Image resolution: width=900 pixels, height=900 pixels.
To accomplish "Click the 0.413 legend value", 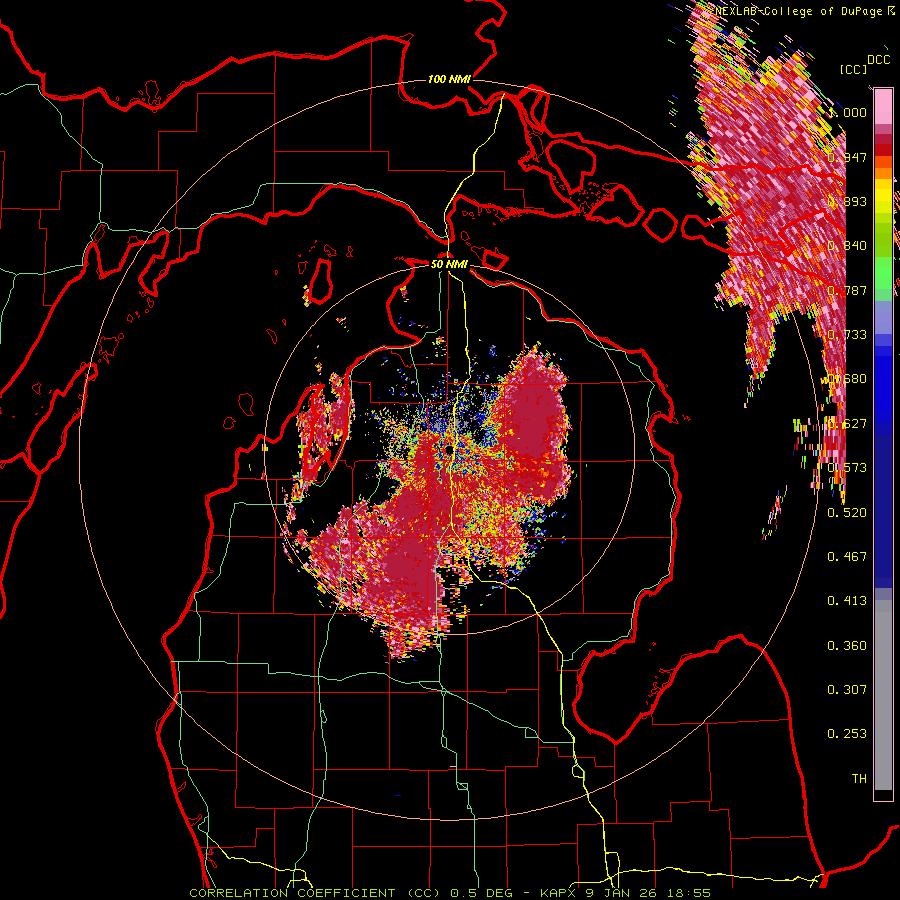I will 847,600.
